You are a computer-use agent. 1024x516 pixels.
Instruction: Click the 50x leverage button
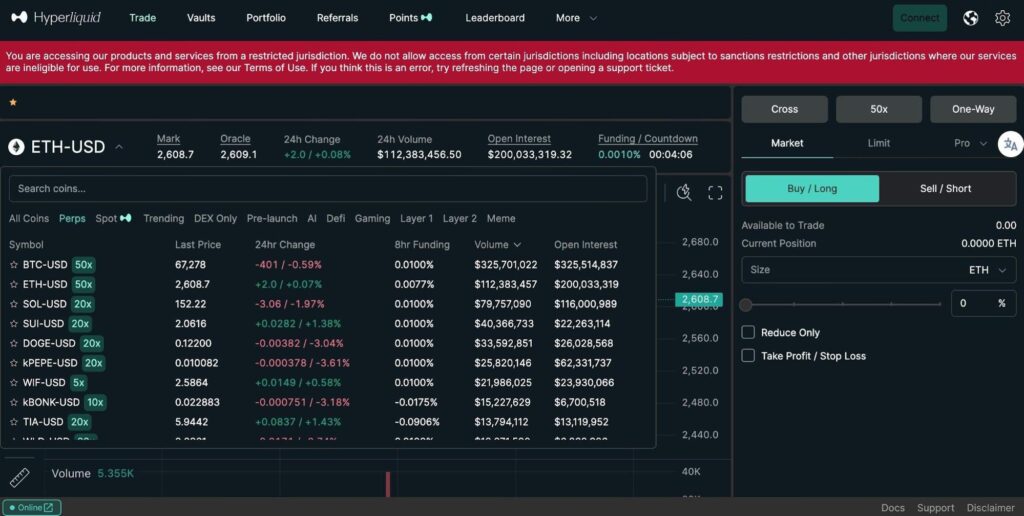coord(878,109)
